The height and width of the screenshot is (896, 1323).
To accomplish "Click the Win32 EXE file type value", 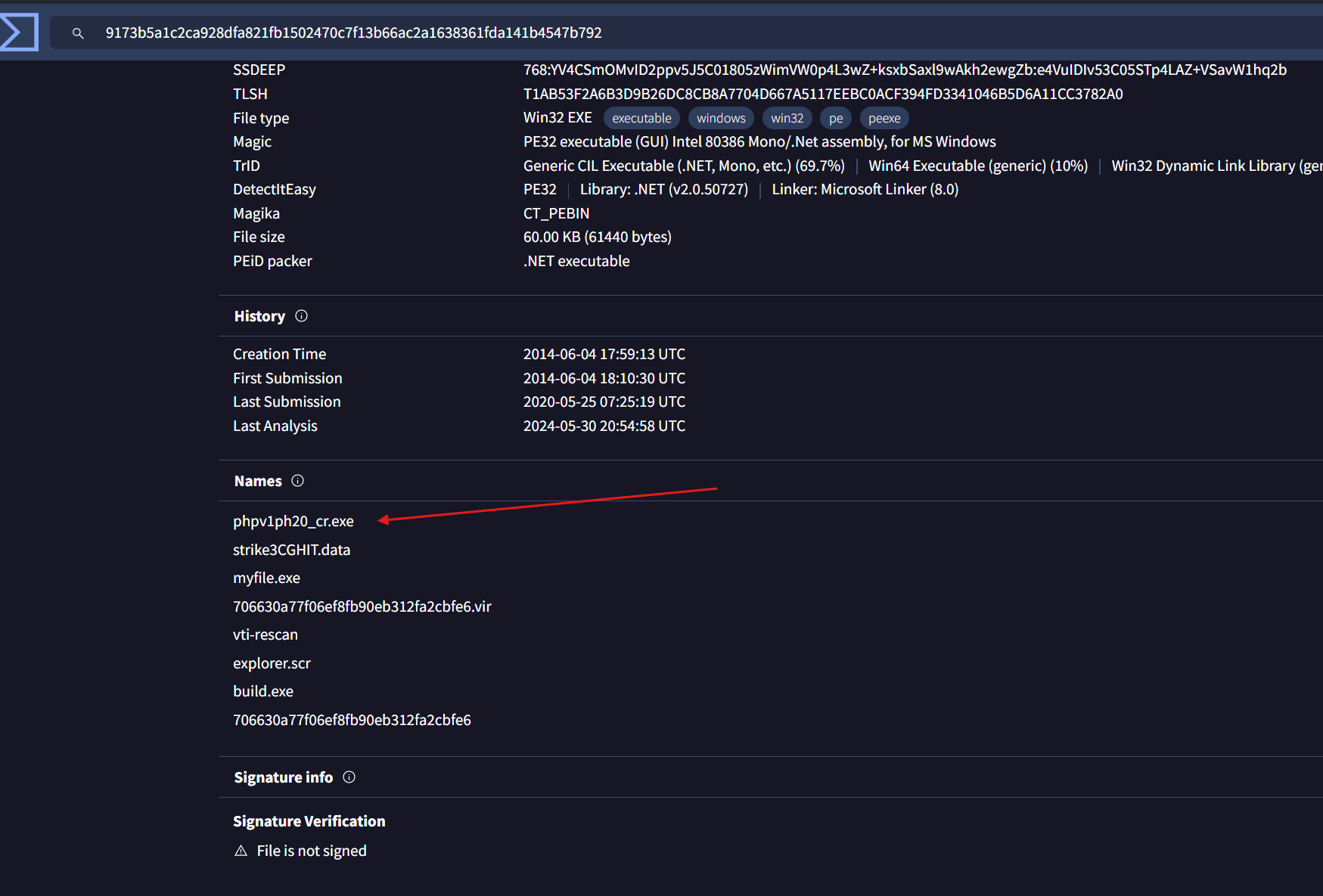I will coord(557,118).
